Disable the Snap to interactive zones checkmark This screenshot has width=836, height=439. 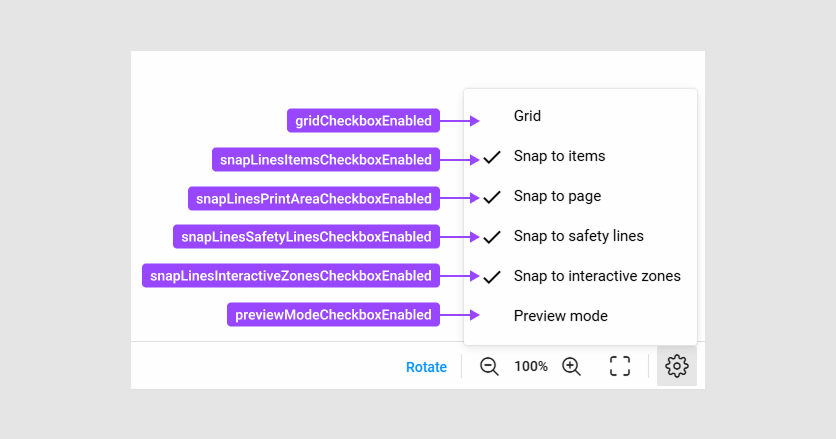(492, 277)
